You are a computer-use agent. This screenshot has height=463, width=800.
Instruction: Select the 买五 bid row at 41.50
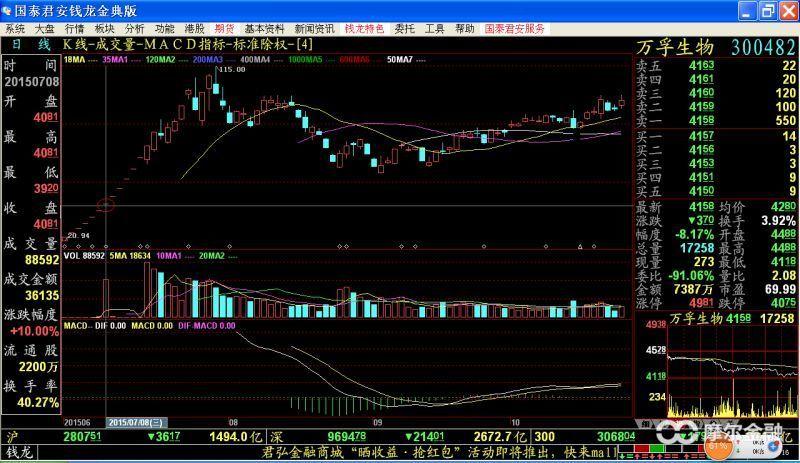coord(716,191)
